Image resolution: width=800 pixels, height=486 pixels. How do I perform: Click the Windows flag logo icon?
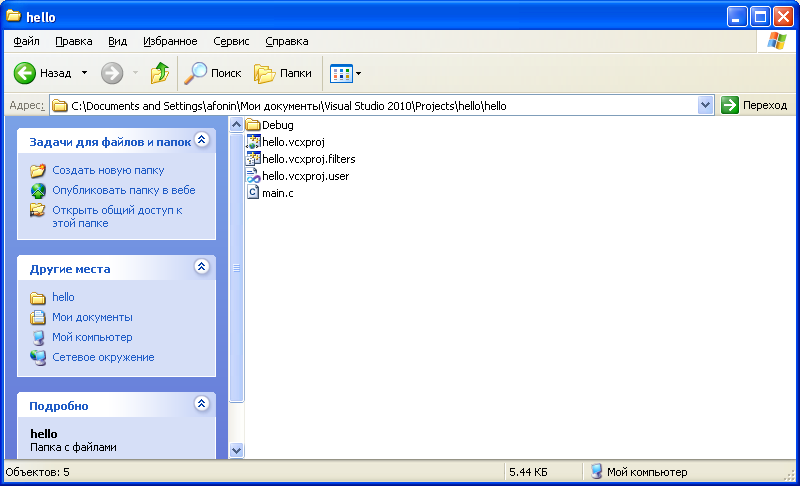[777, 41]
